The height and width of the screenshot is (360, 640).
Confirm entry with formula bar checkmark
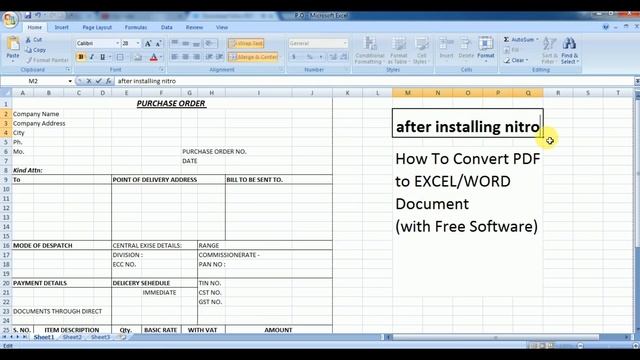(98, 81)
